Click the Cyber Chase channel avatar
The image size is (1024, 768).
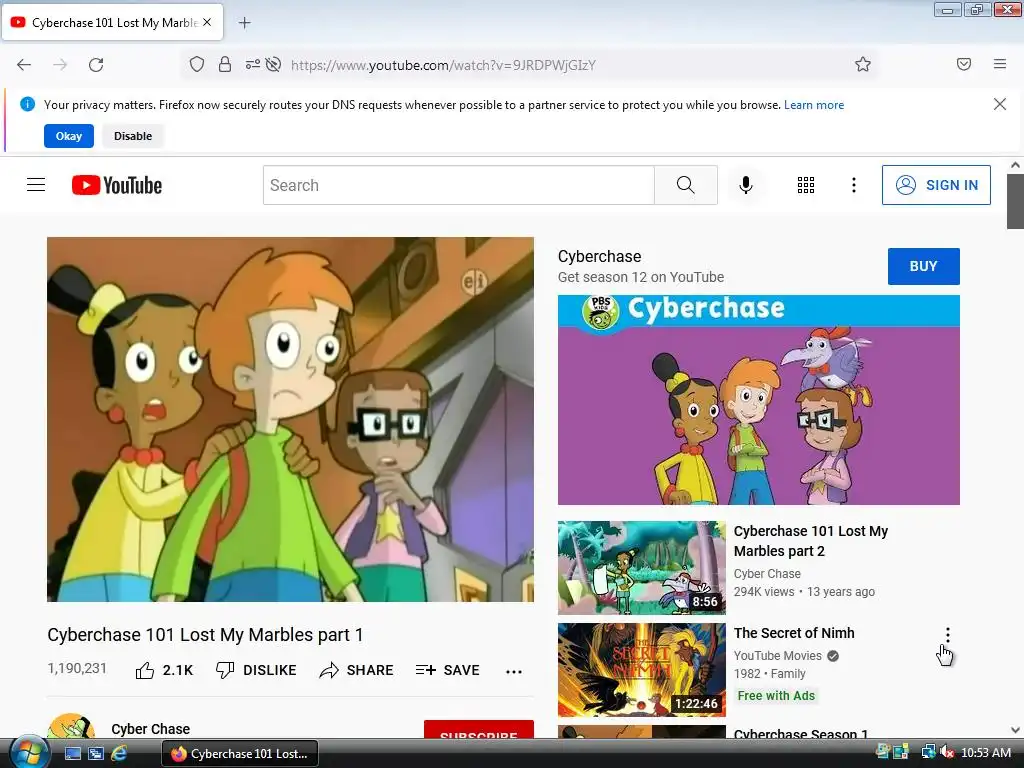coord(71,726)
